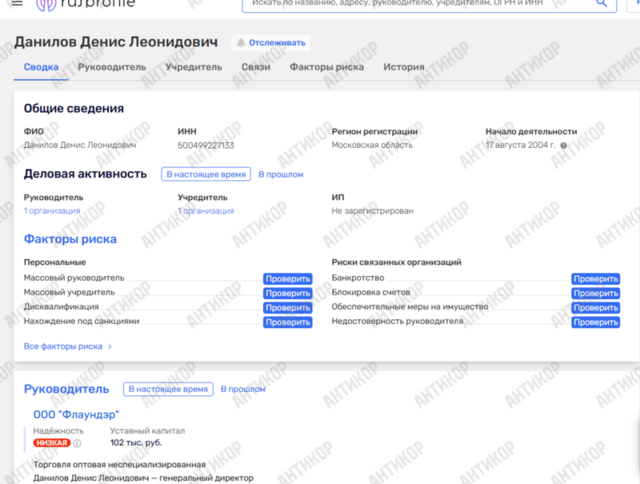Viewport: 640px width, 484px height.
Task: Select В прошлом in Руководитель section
Action: click(243, 389)
